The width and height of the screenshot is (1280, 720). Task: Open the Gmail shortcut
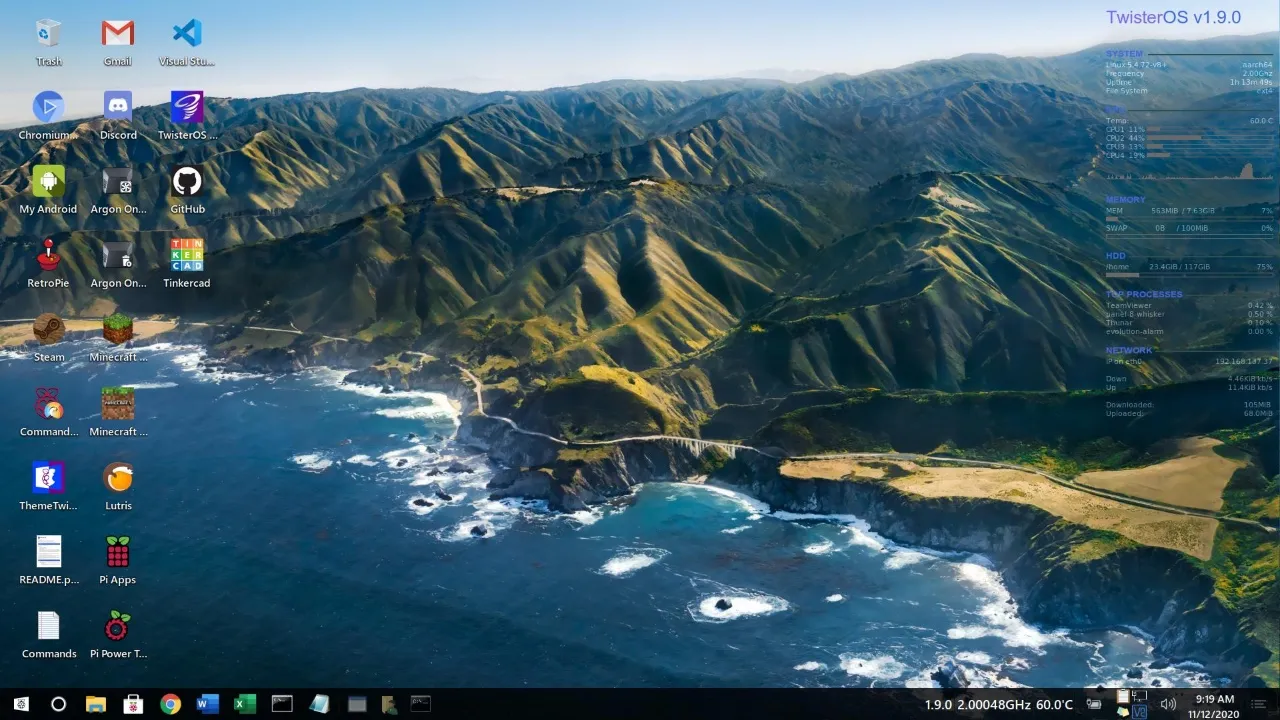[x=117, y=33]
